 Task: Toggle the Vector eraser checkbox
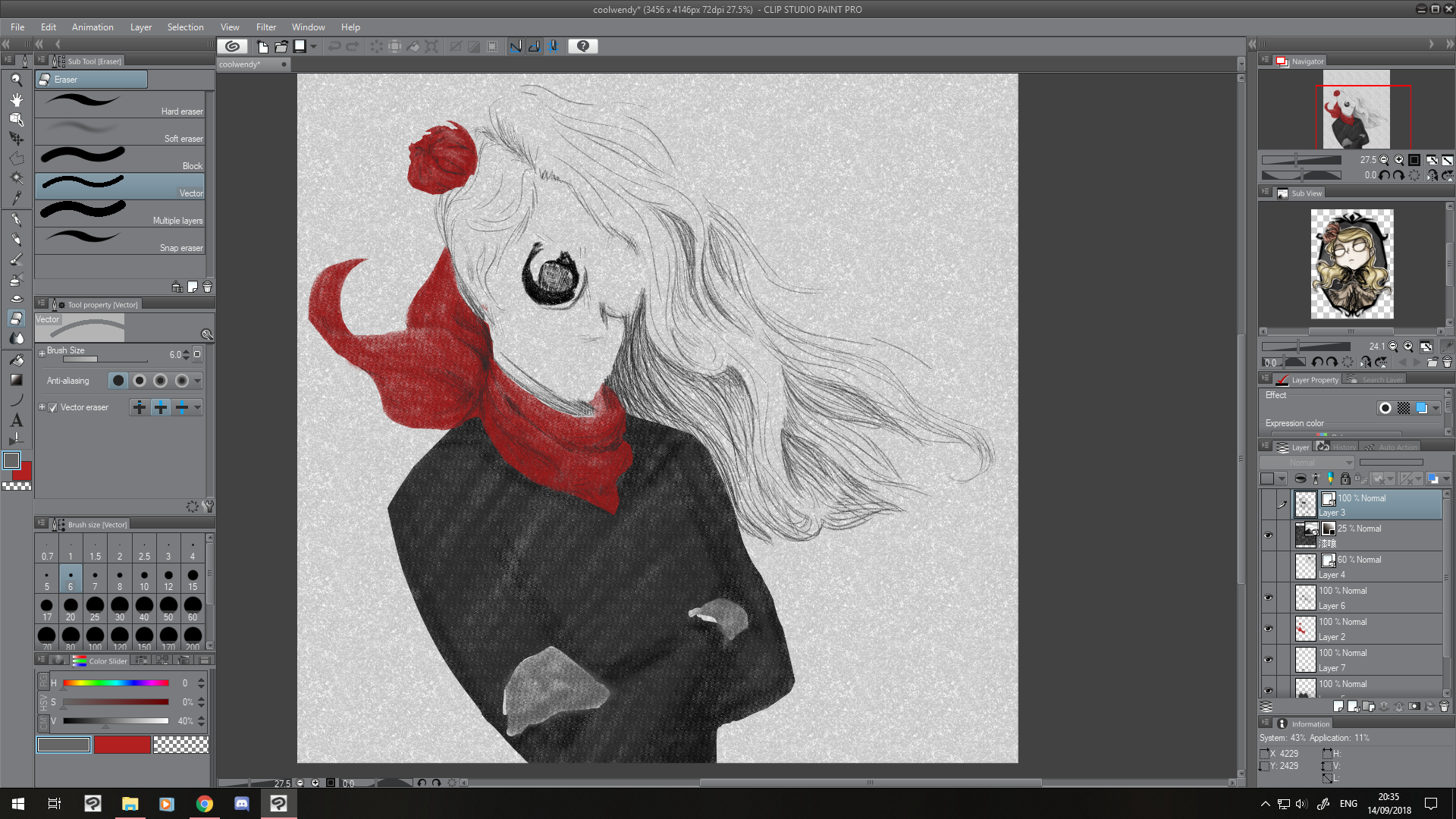(53, 407)
